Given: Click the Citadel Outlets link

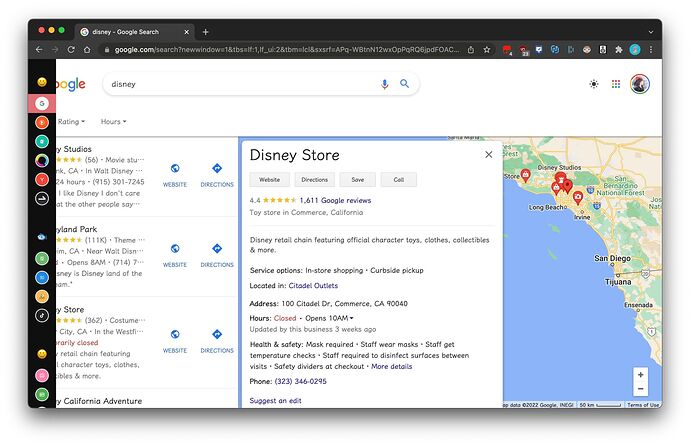Looking at the screenshot, I should click(x=313, y=285).
